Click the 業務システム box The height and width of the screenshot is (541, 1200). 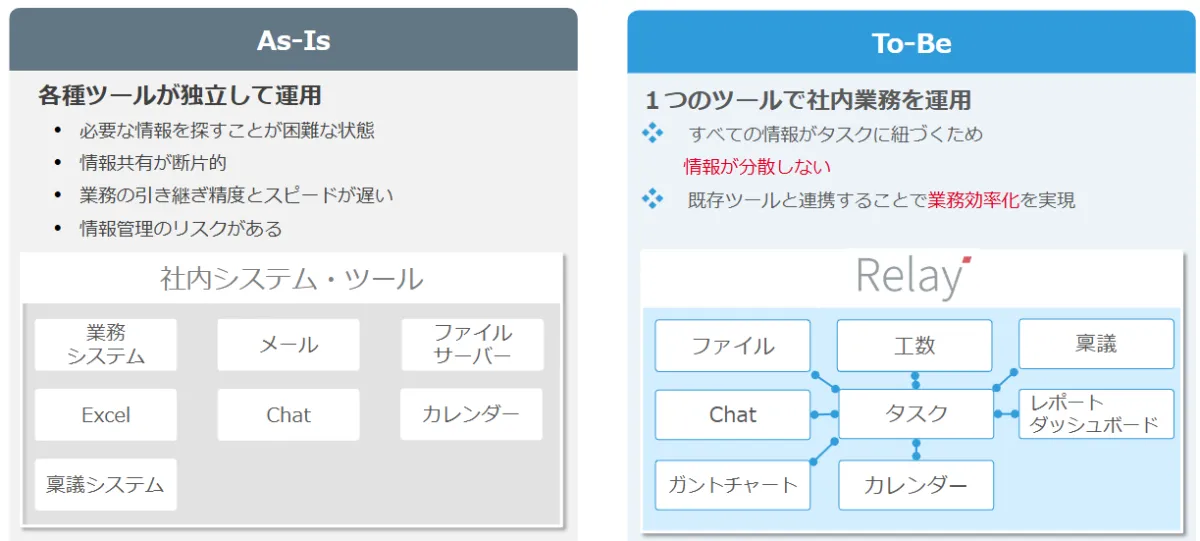pos(106,345)
